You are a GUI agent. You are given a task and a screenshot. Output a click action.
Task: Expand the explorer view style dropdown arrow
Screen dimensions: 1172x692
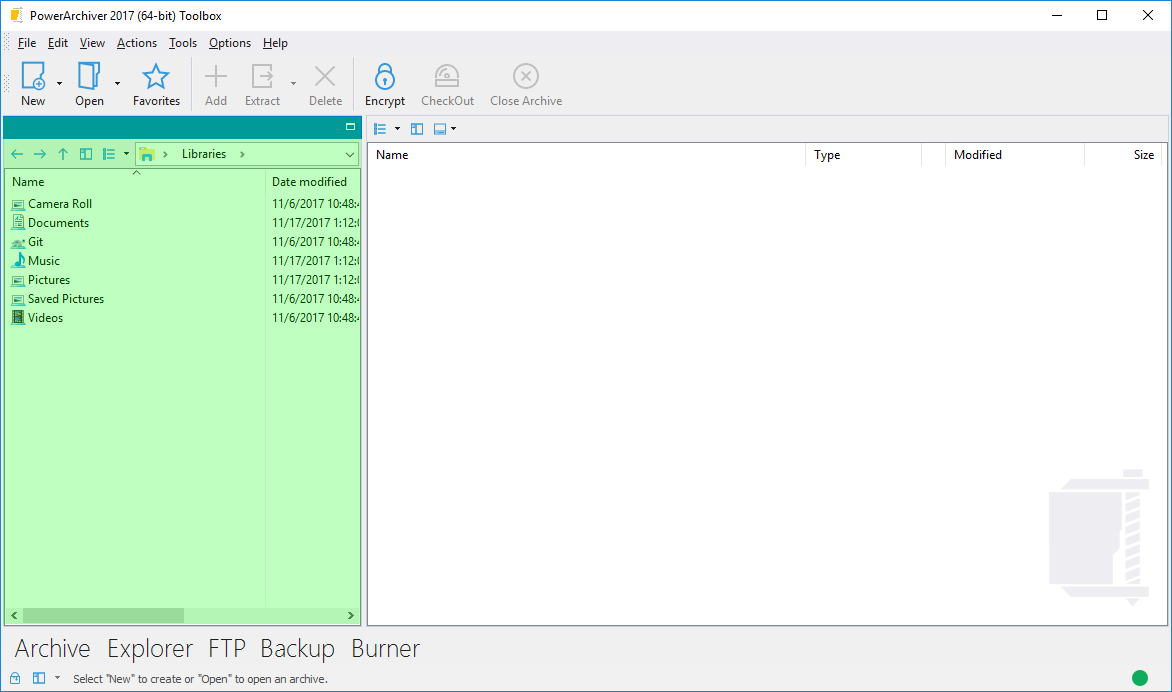click(126, 154)
